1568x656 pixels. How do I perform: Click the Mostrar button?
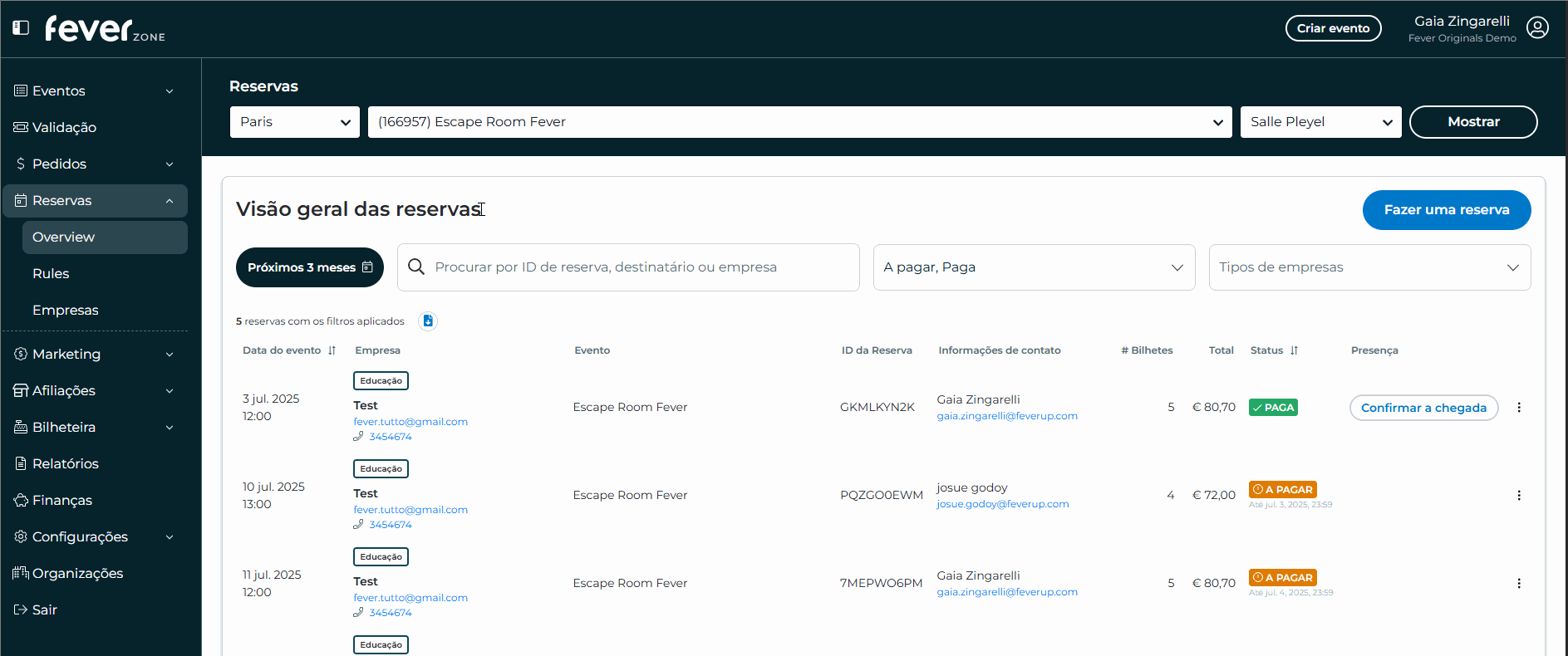coord(1474,122)
